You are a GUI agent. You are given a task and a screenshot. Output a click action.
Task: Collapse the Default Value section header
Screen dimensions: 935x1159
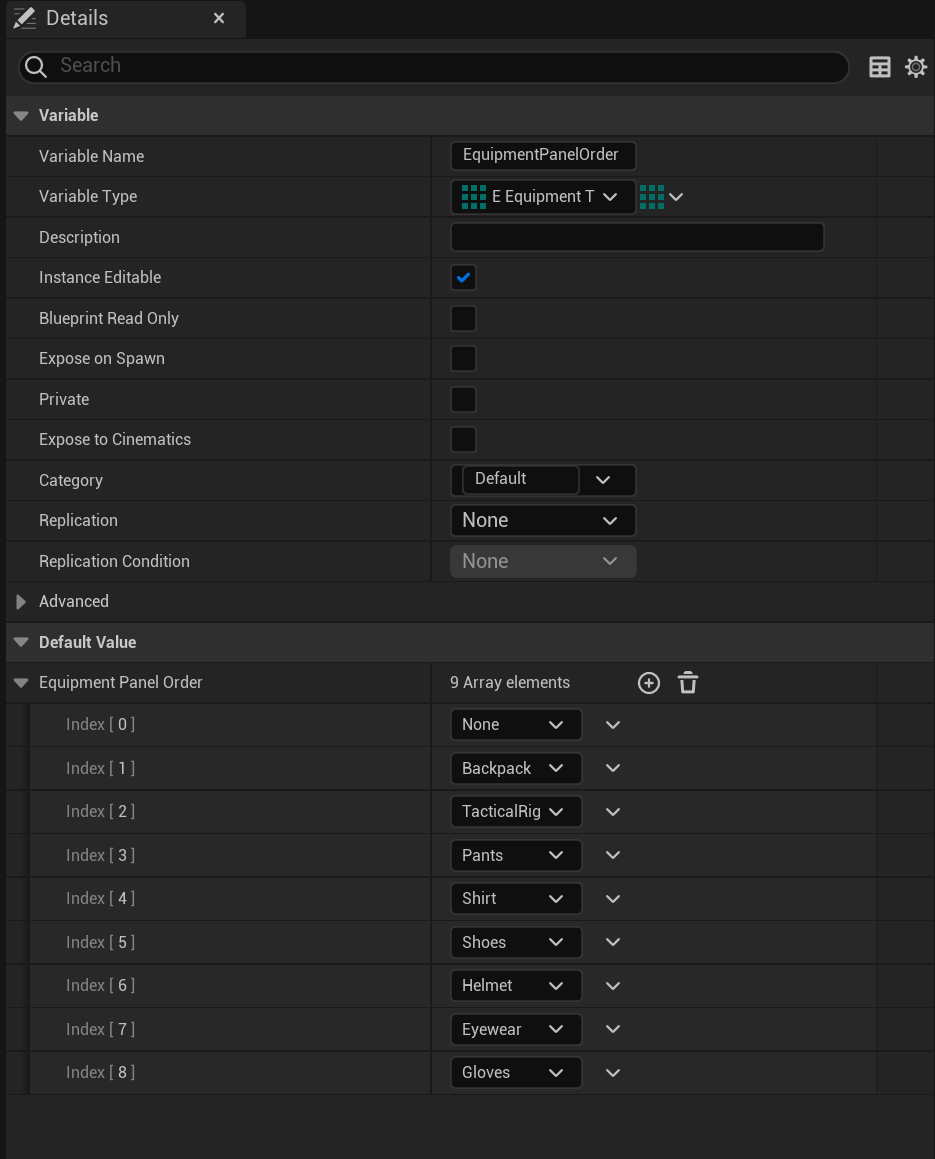pyautogui.click(x=21, y=643)
